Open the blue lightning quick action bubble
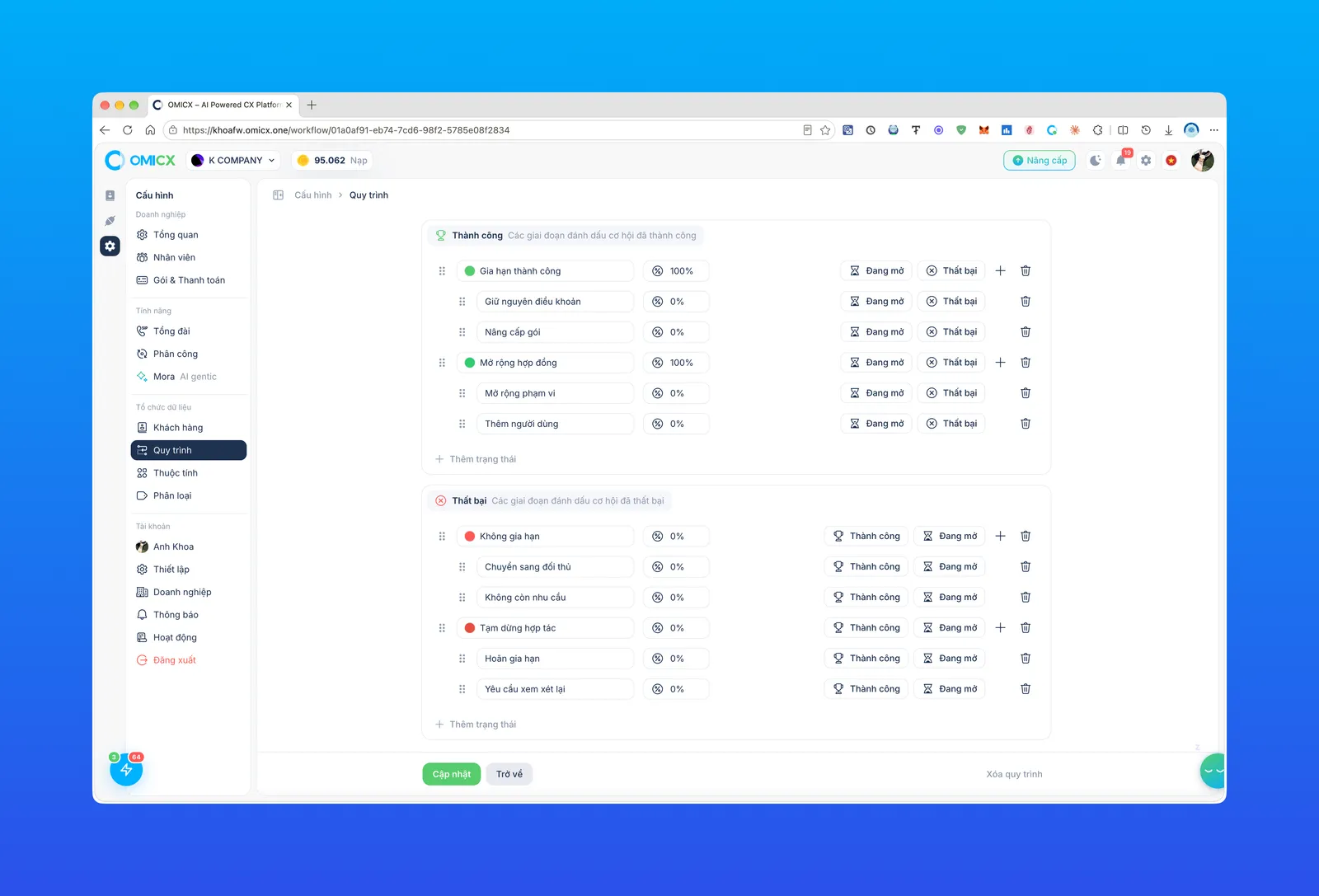 coord(126,770)
